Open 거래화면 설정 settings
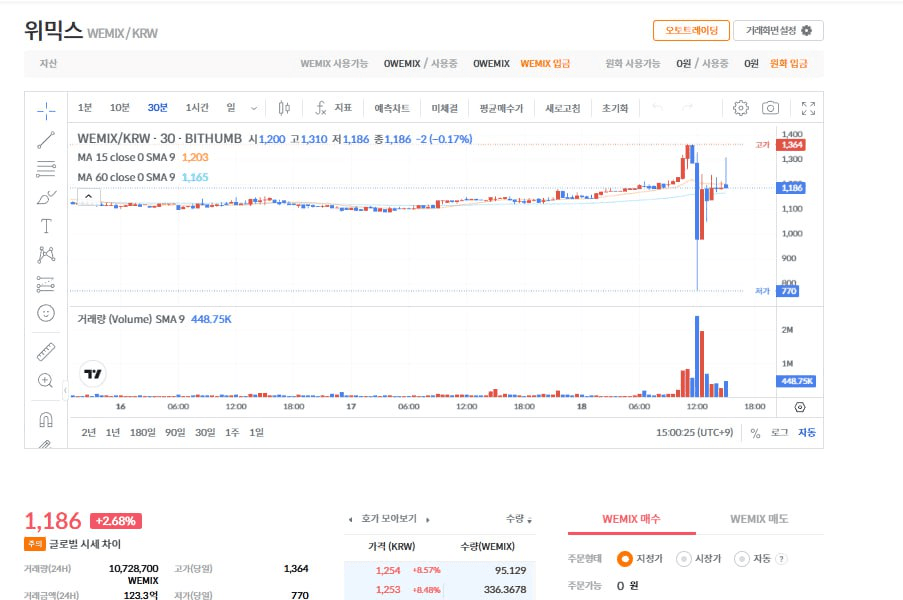Screen dimensions: 903x600 [x=778, y=31]
